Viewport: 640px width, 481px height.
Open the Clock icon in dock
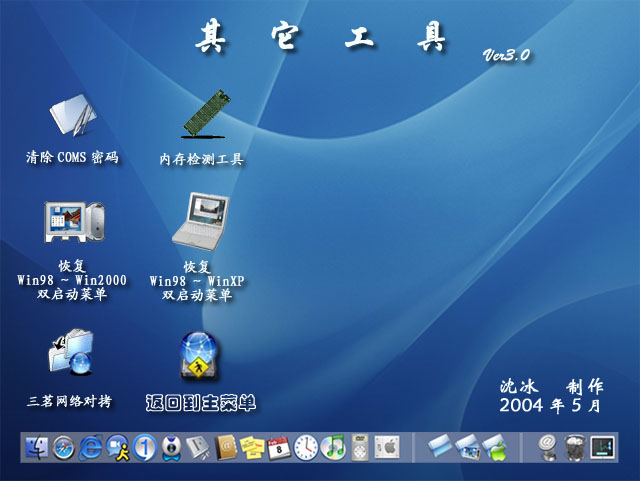pos(306,448)
